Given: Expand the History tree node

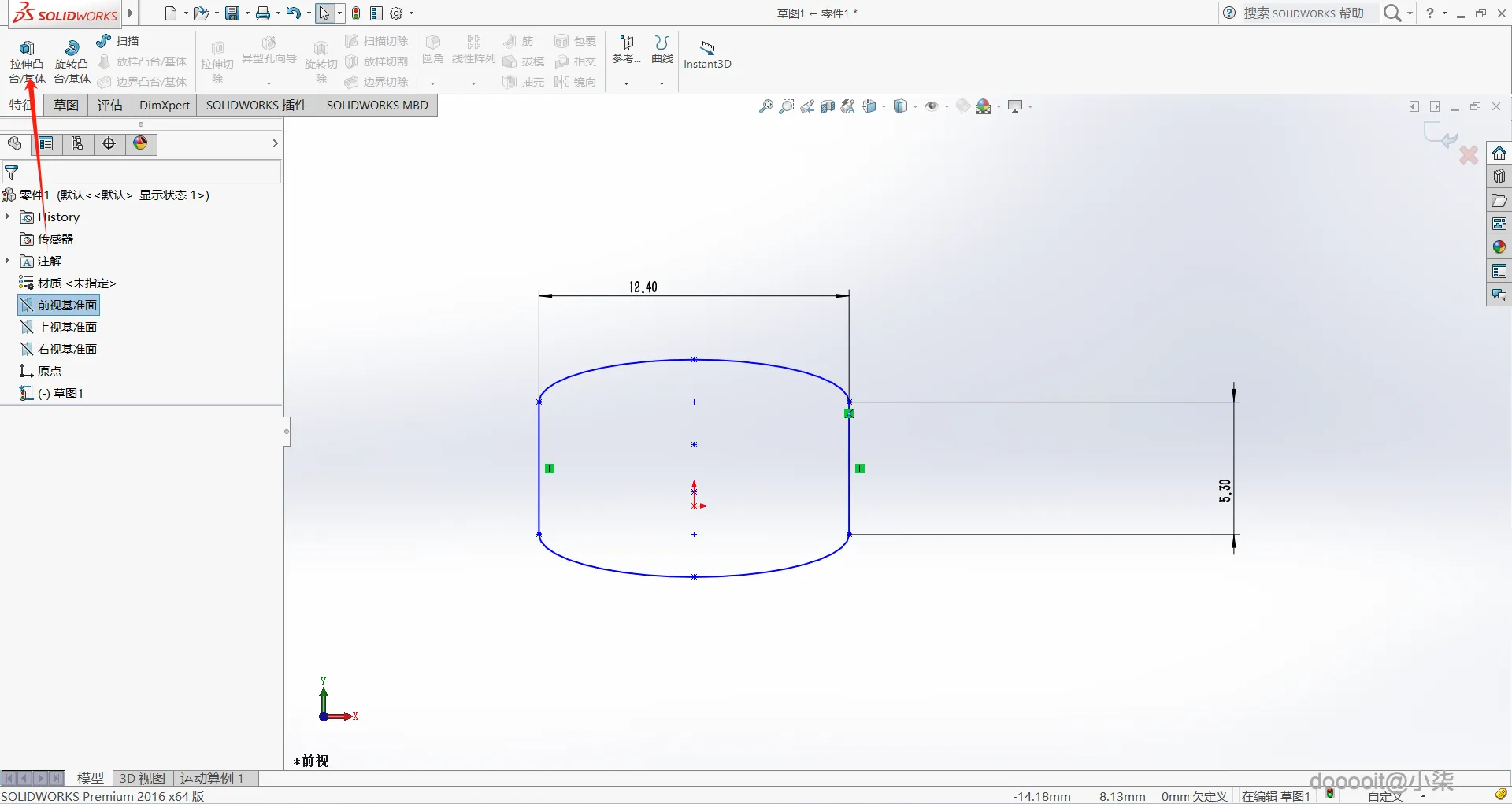Looking at the screenshot, I should [8, 217].
